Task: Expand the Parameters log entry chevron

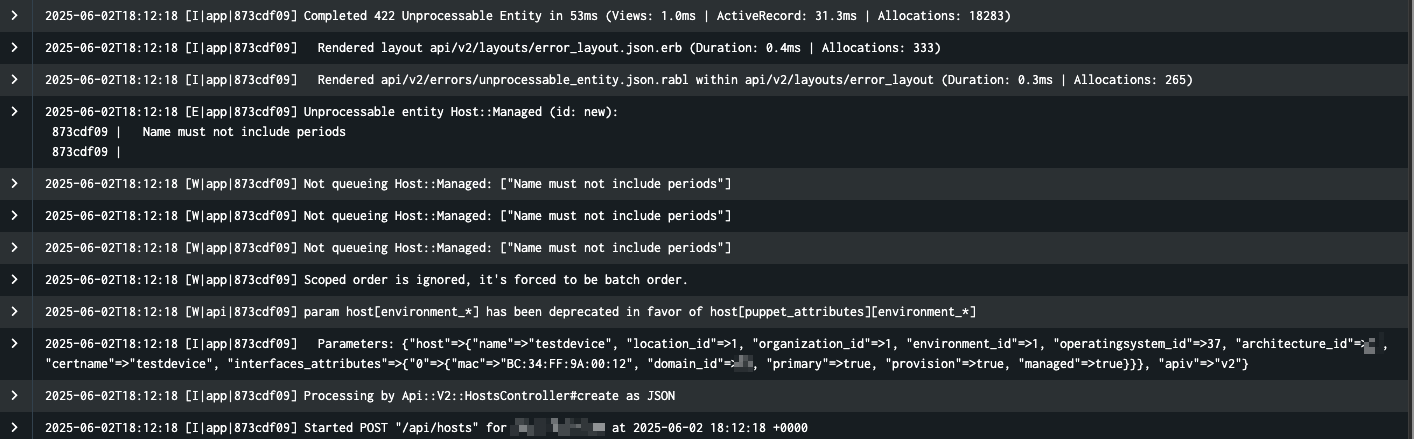Action: click(x=14, y=344)
